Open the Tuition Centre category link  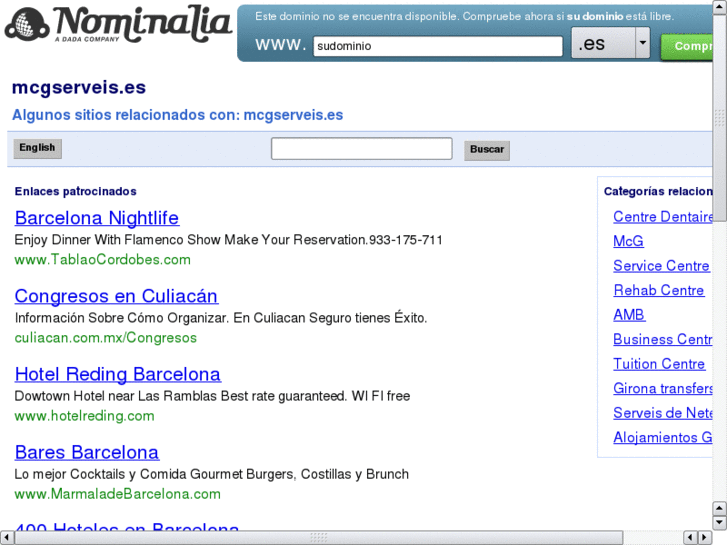(x=659, y=364)
